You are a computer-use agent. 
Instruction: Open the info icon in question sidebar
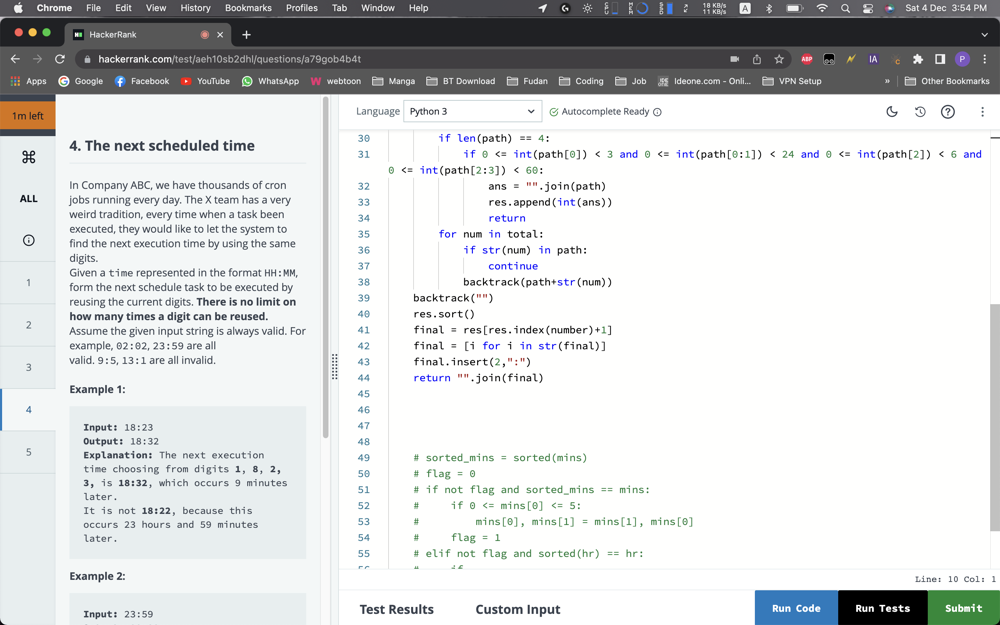pyautogui.click(x=28, y=240)
